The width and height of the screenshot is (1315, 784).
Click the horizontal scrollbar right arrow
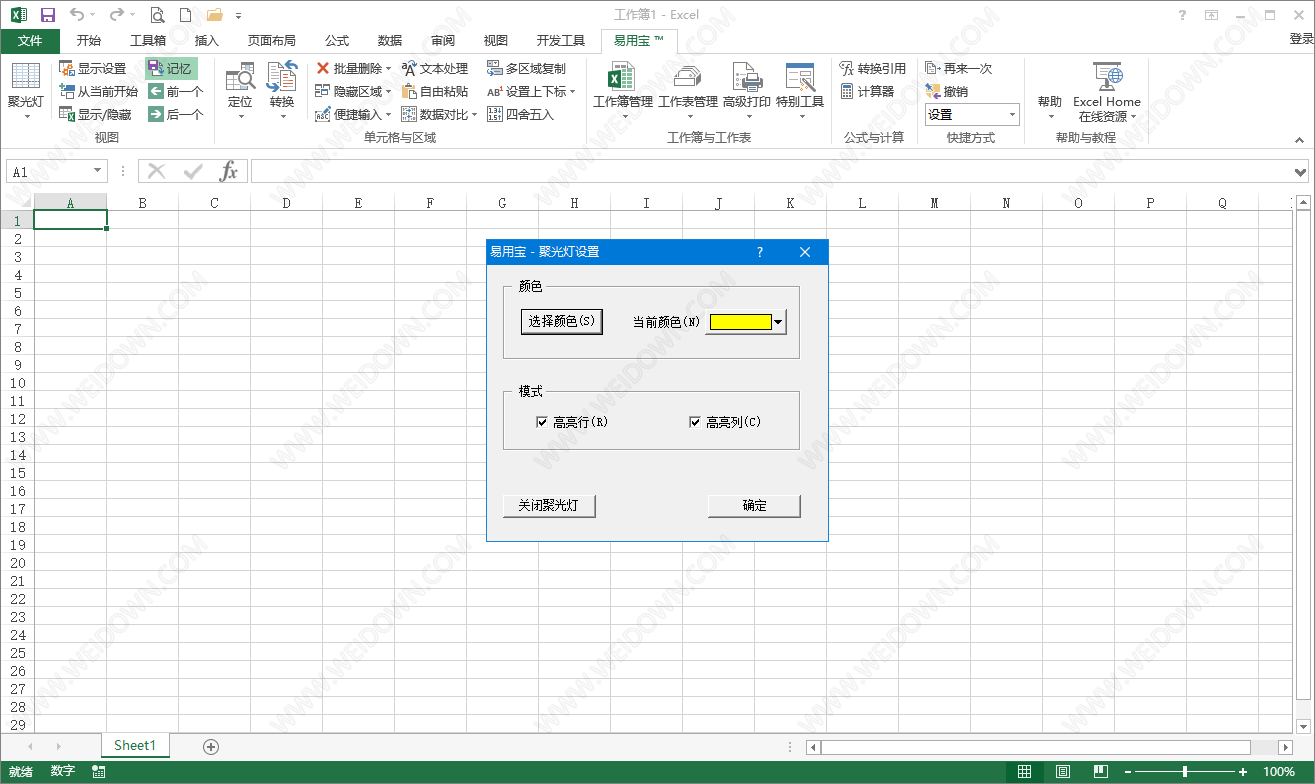coord(1285,747)
